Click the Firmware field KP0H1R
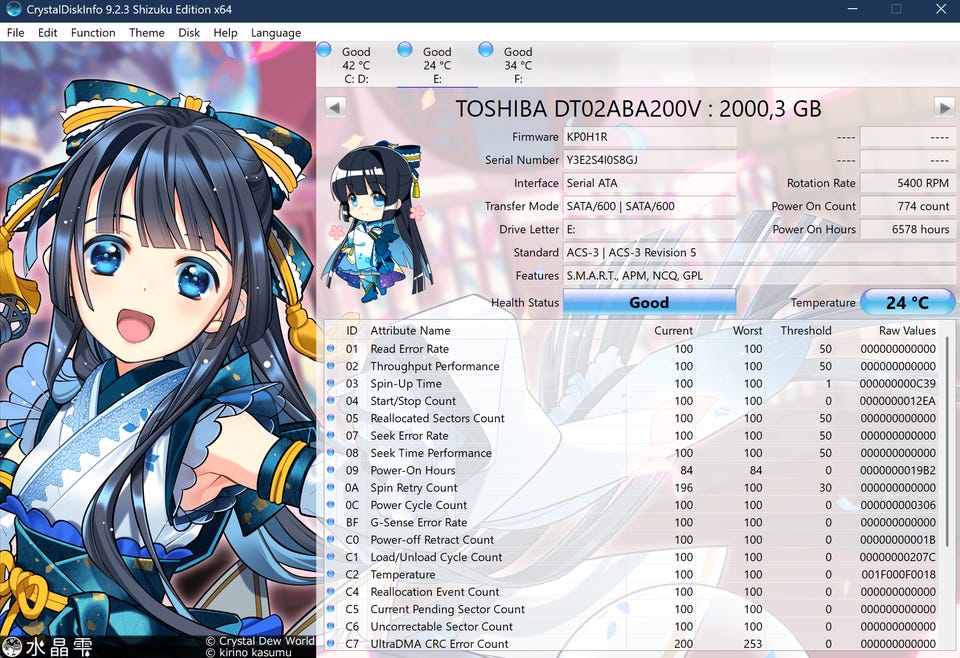The width and height of the screenshot is (960, 658). pos(649,136)
